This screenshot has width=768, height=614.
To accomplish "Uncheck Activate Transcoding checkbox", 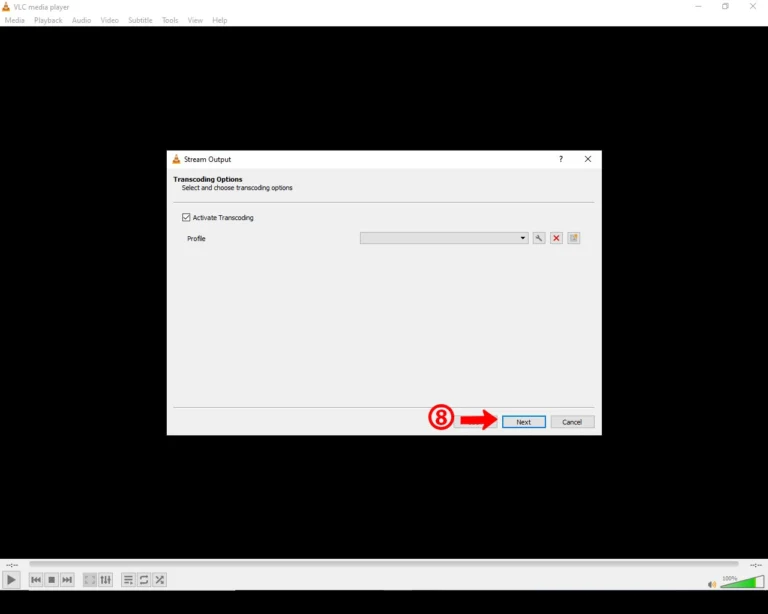I will [186, 217].
